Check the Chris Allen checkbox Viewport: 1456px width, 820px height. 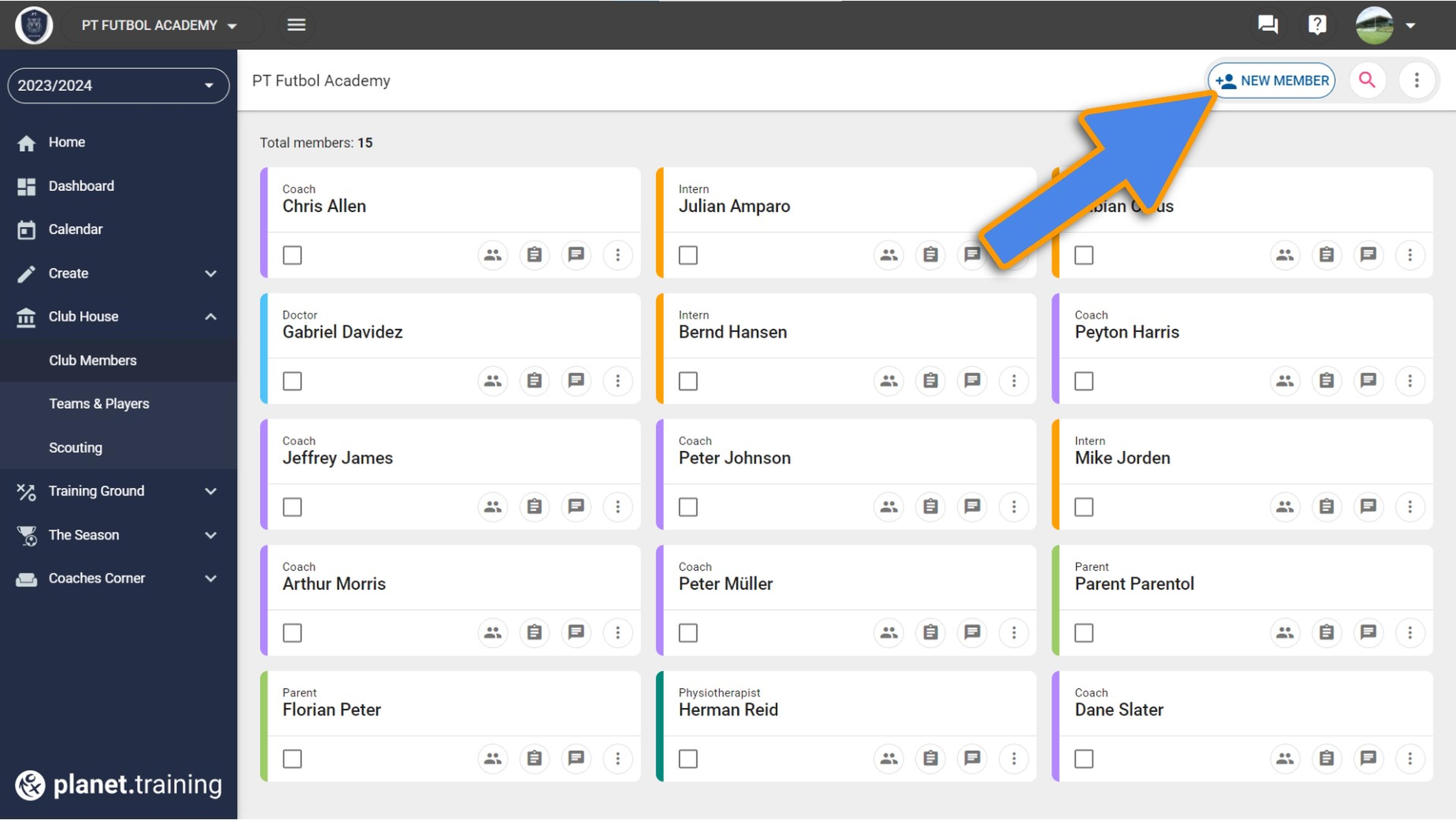[x=292, y=255]
